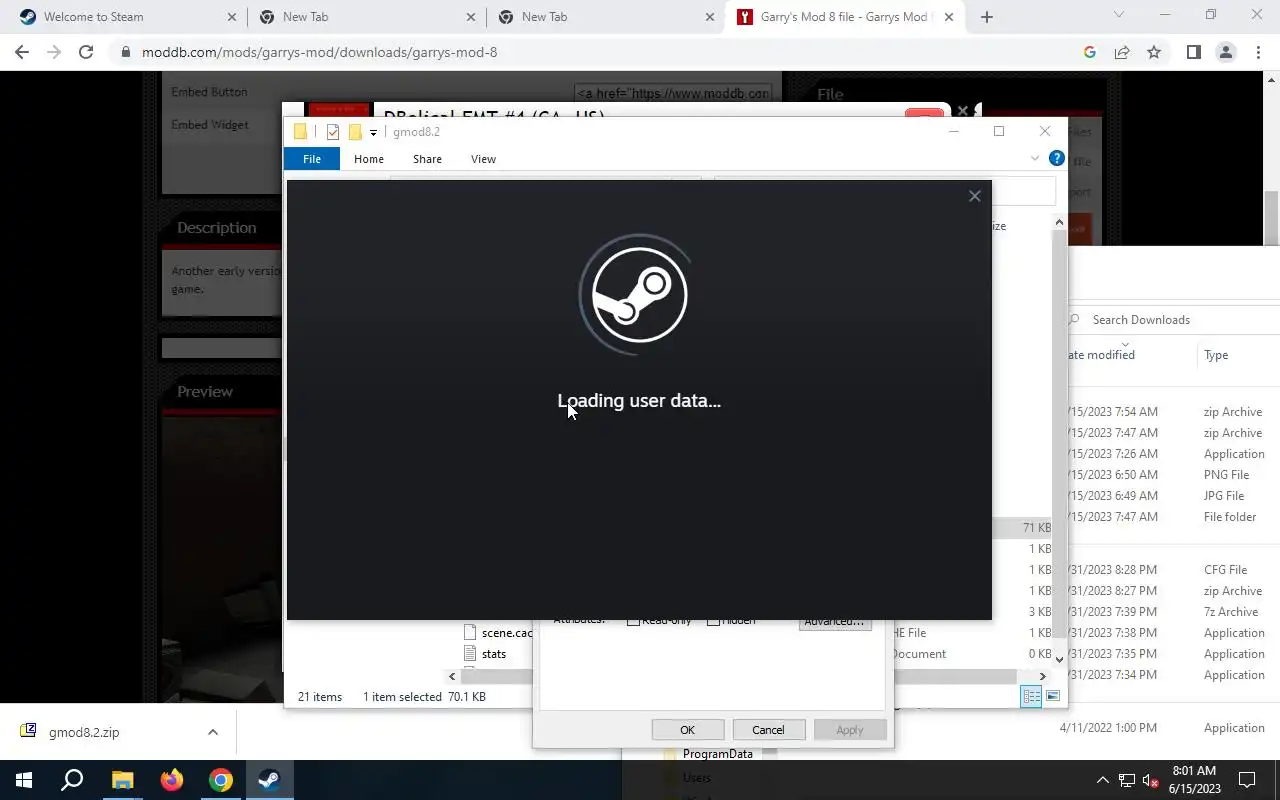The image size is (1280, 800).
Task: Open the Advanced attributes button
Action: (834, 622)
